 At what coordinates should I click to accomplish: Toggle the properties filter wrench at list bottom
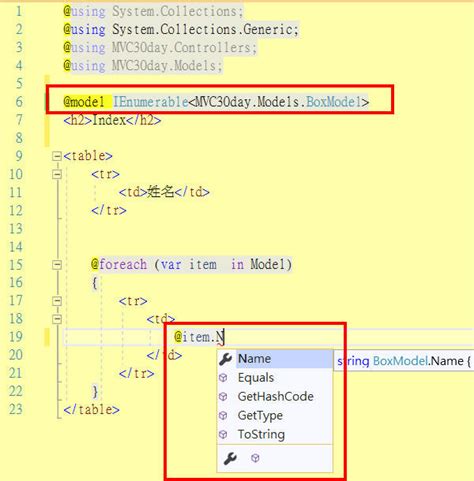click(230, 458)
